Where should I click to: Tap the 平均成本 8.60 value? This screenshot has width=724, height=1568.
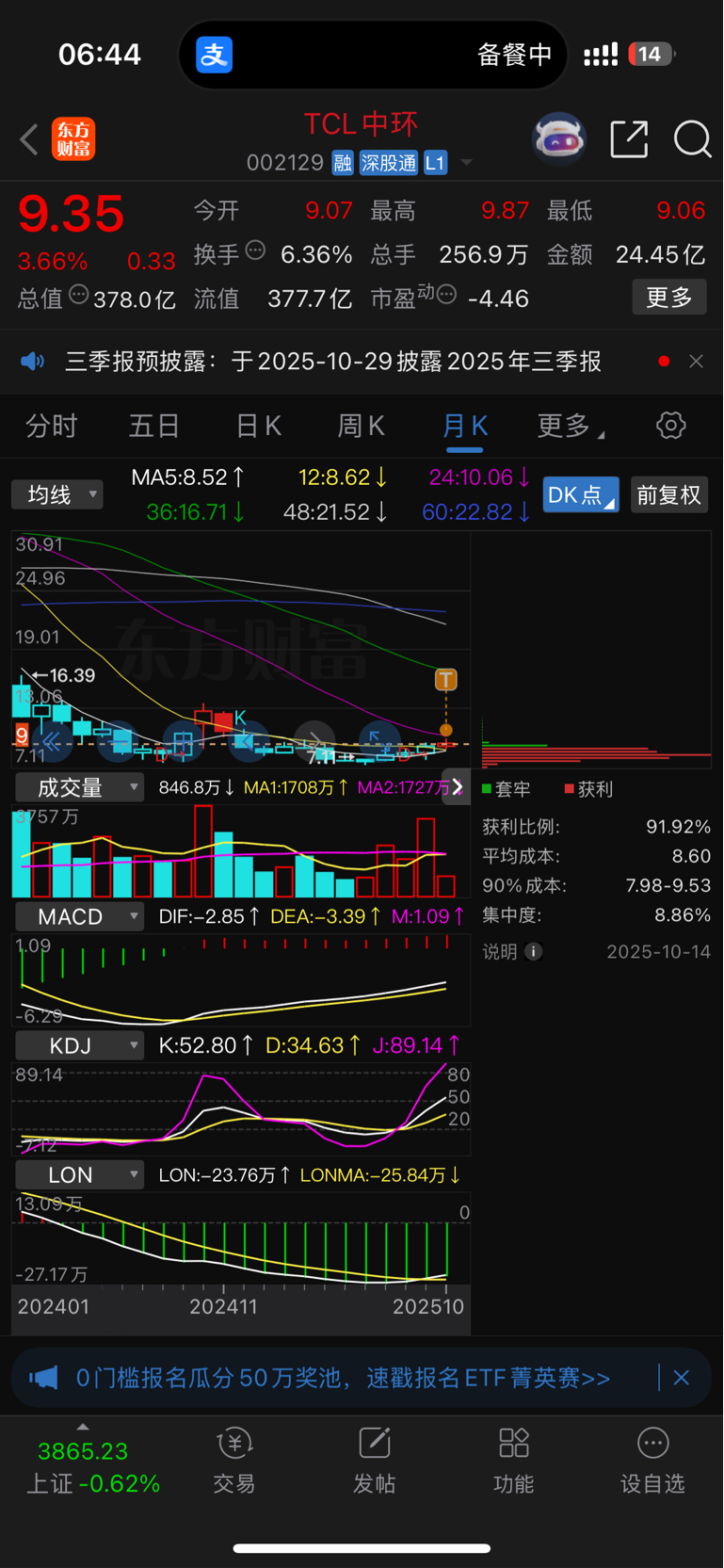[x=691, y=856]
